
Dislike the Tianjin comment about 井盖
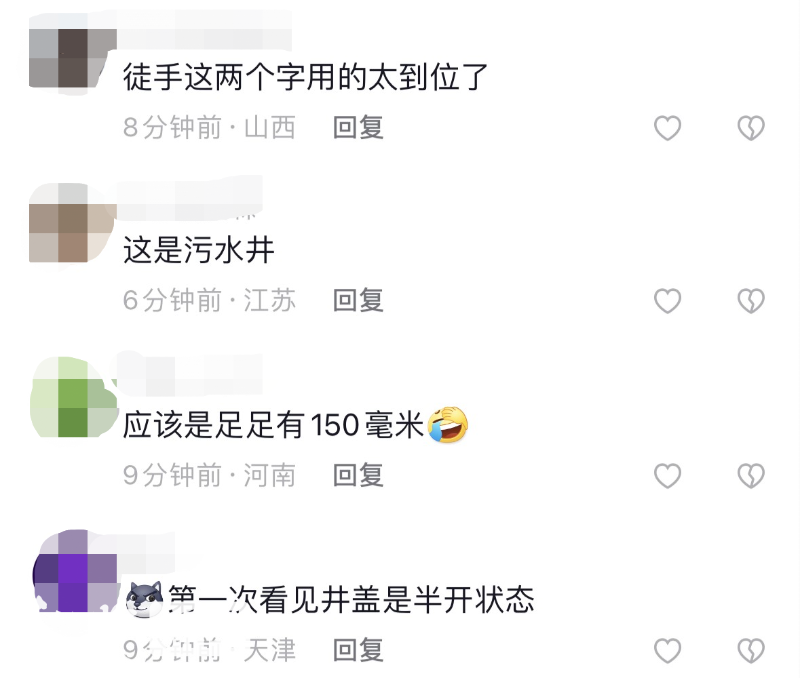click(x=751, y=650)
